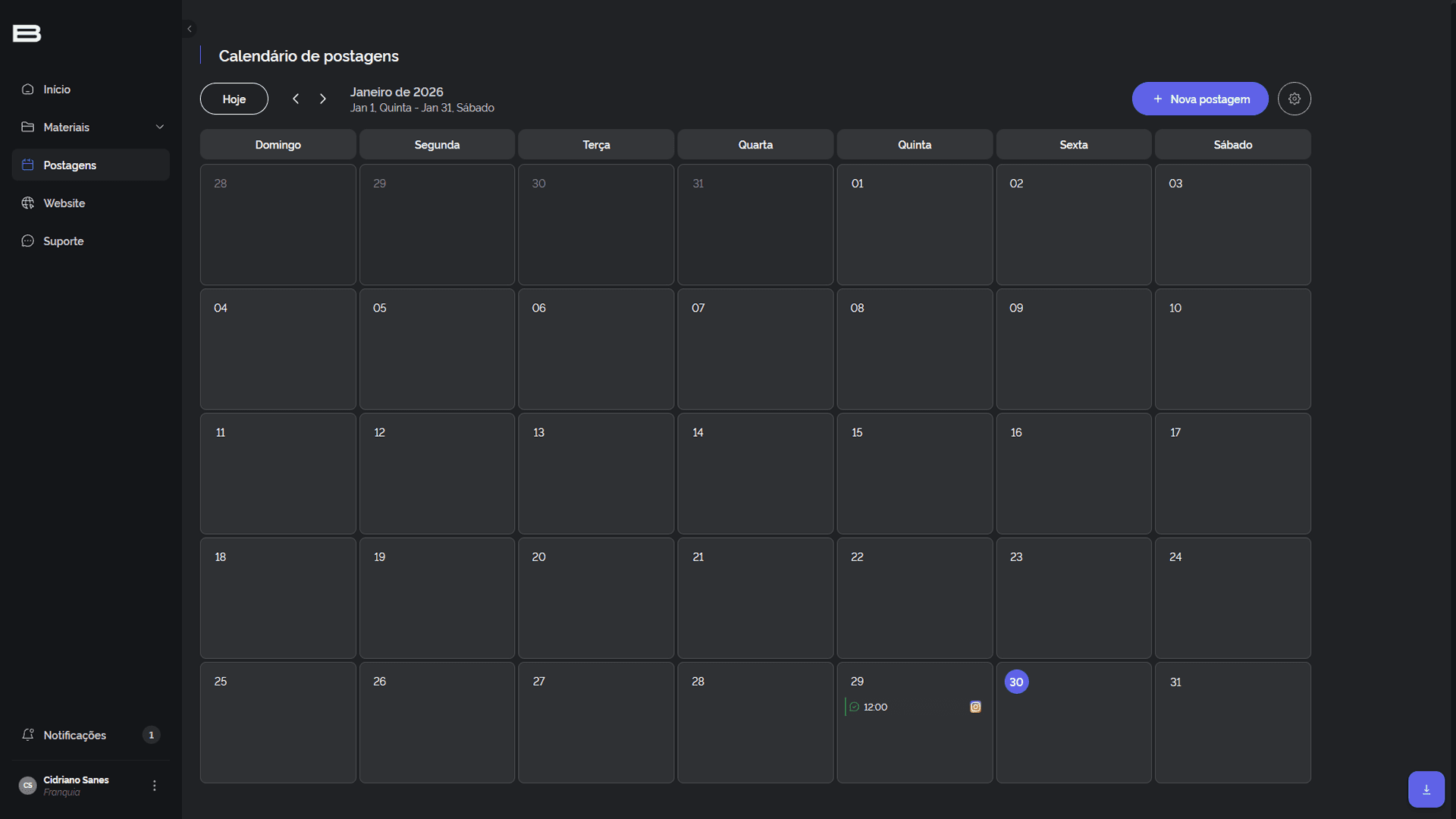Go to the previous month
This screenshot has width=1456, height=819.
coord(296,99)
